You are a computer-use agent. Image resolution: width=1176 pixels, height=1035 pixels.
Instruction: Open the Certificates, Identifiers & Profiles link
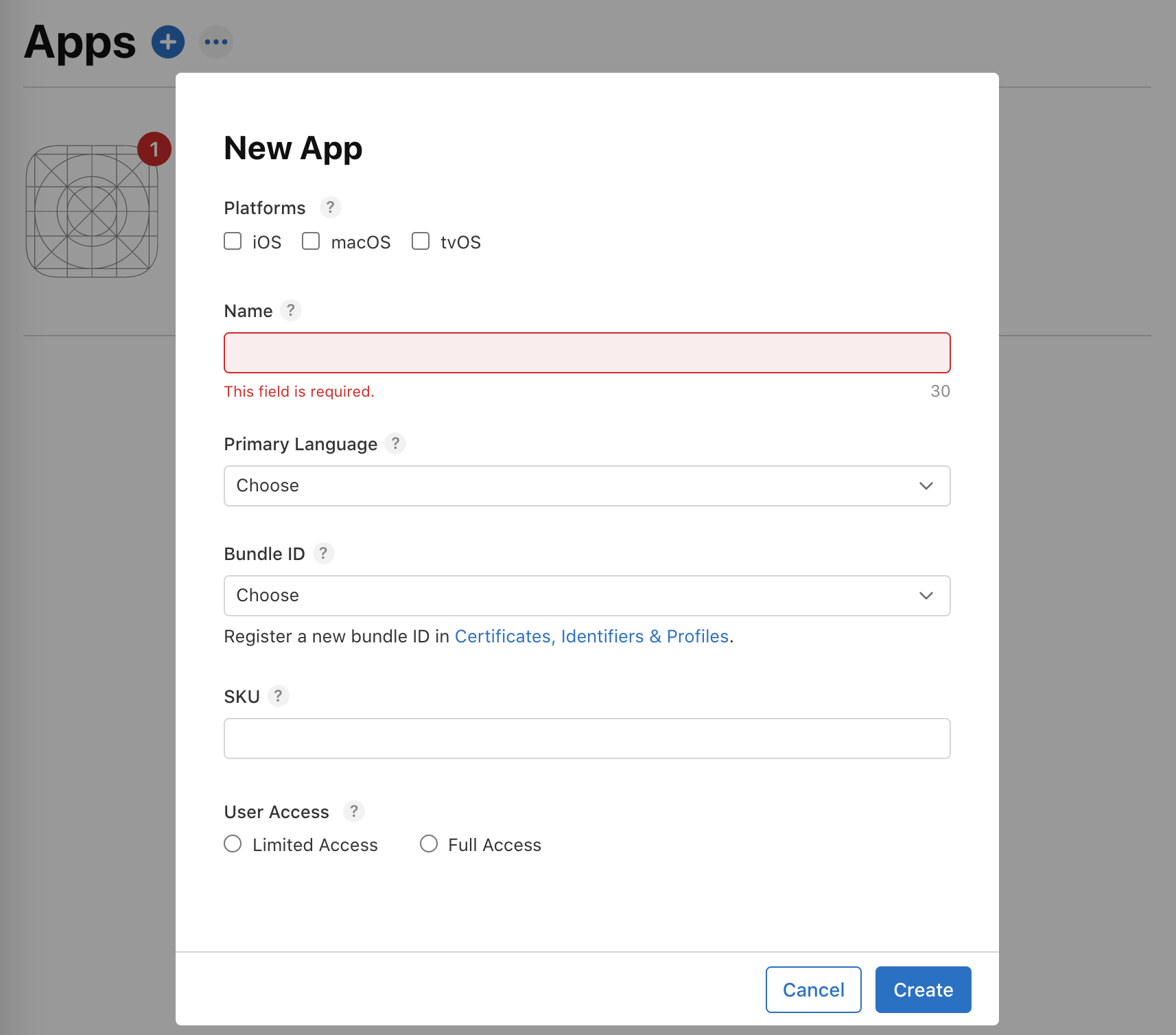tap(591, 636)
